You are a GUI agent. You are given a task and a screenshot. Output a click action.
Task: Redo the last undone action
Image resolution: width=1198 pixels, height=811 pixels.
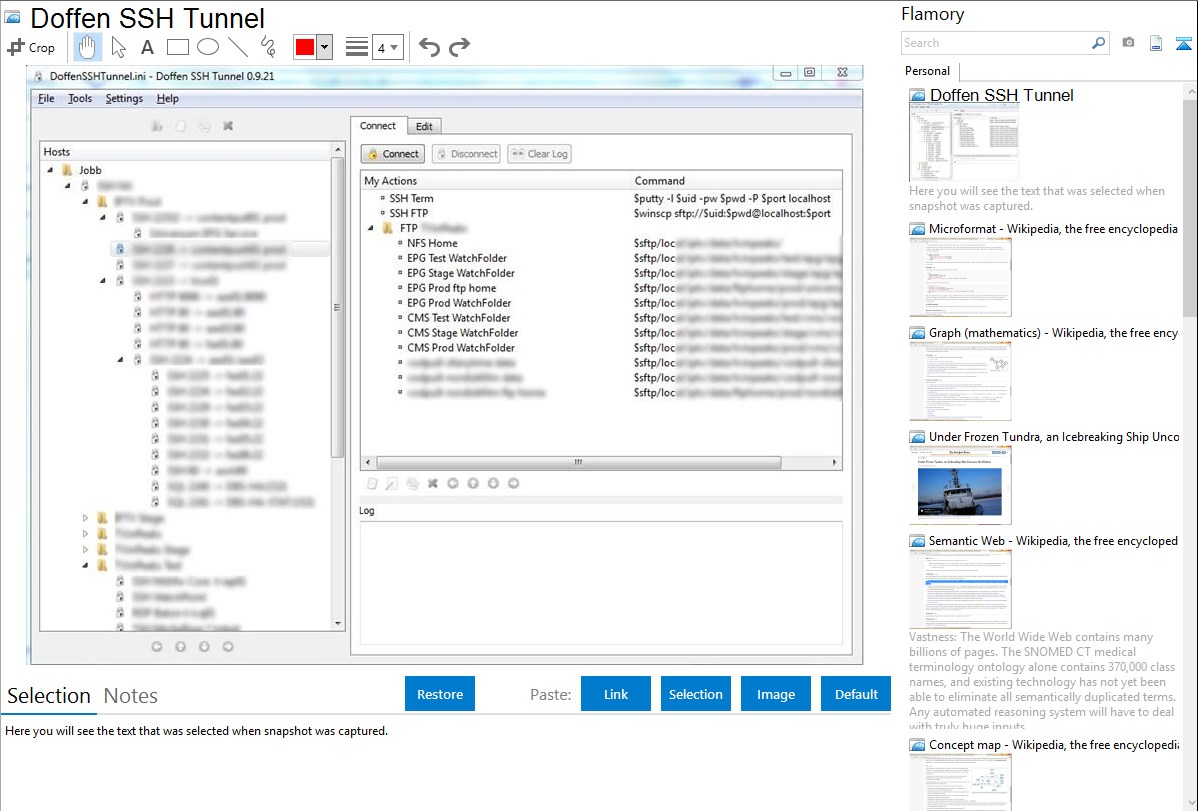coord(459,47)
